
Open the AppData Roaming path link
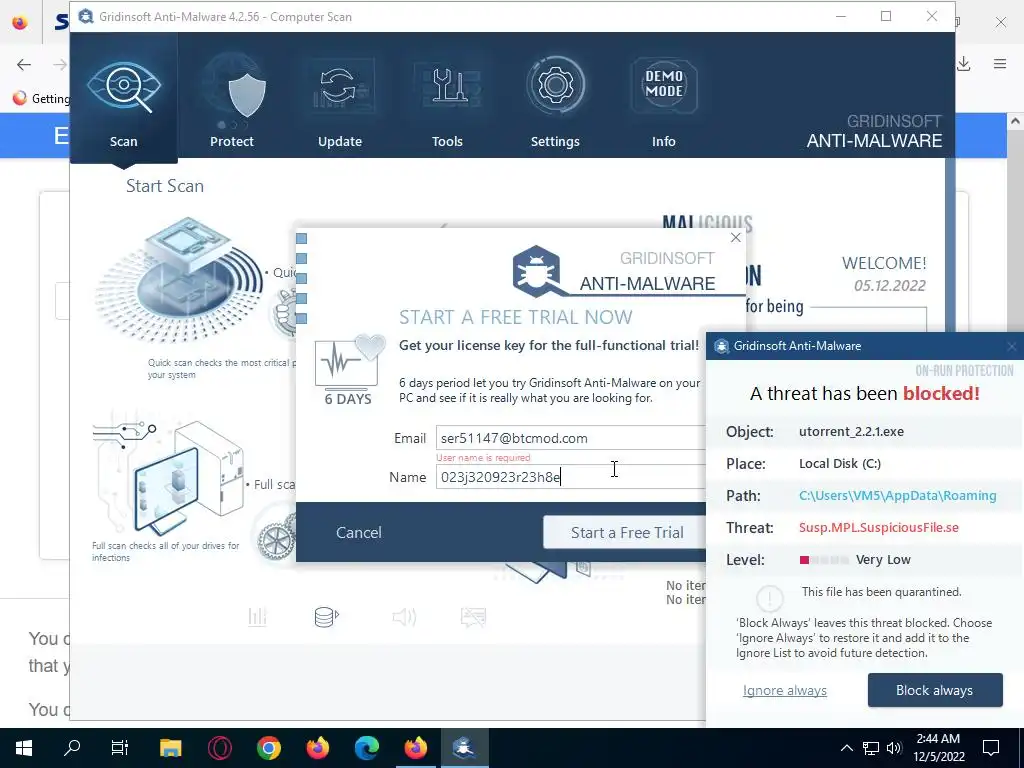[897, 496]
